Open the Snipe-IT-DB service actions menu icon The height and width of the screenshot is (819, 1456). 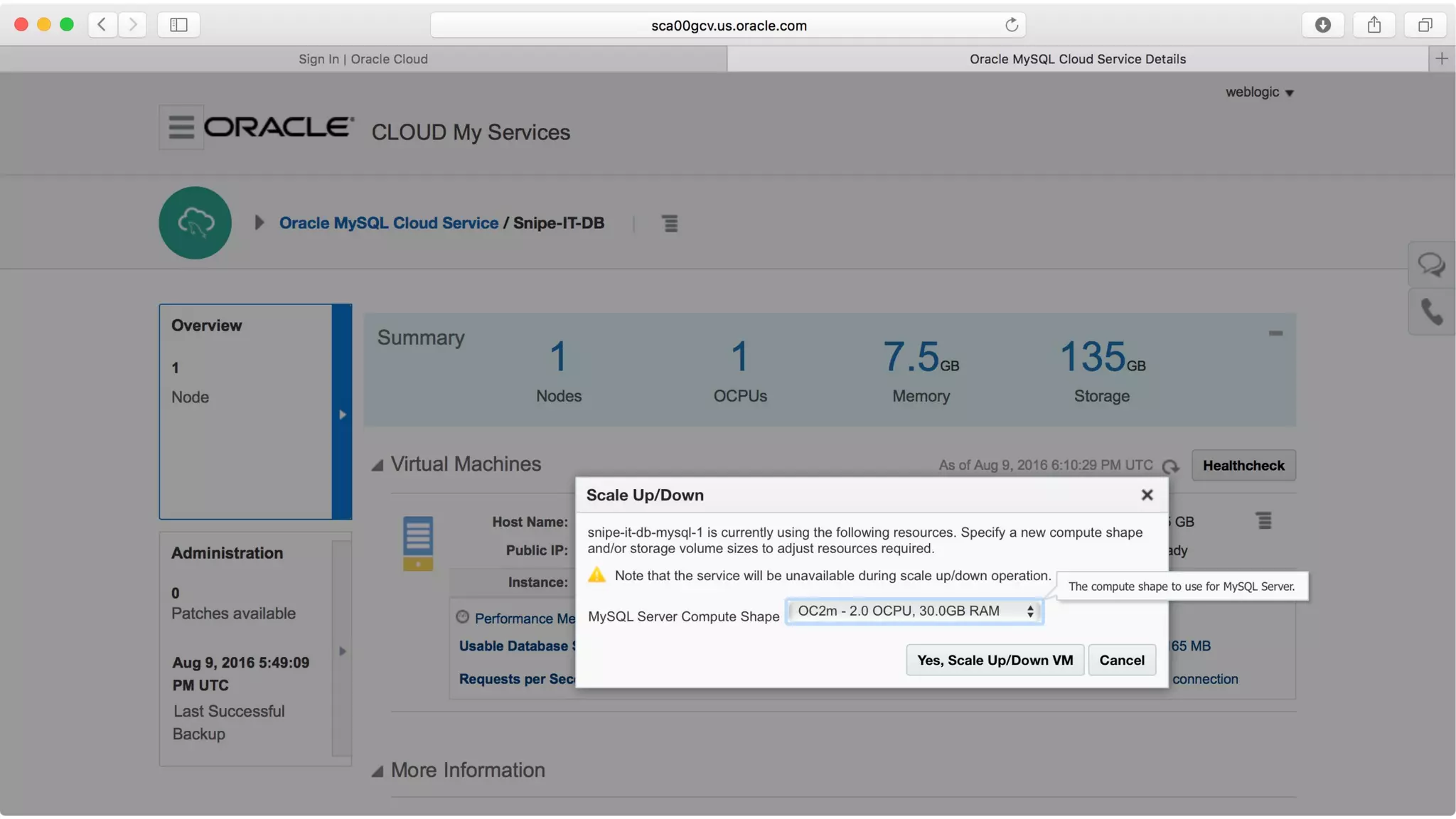click(670, 224)
